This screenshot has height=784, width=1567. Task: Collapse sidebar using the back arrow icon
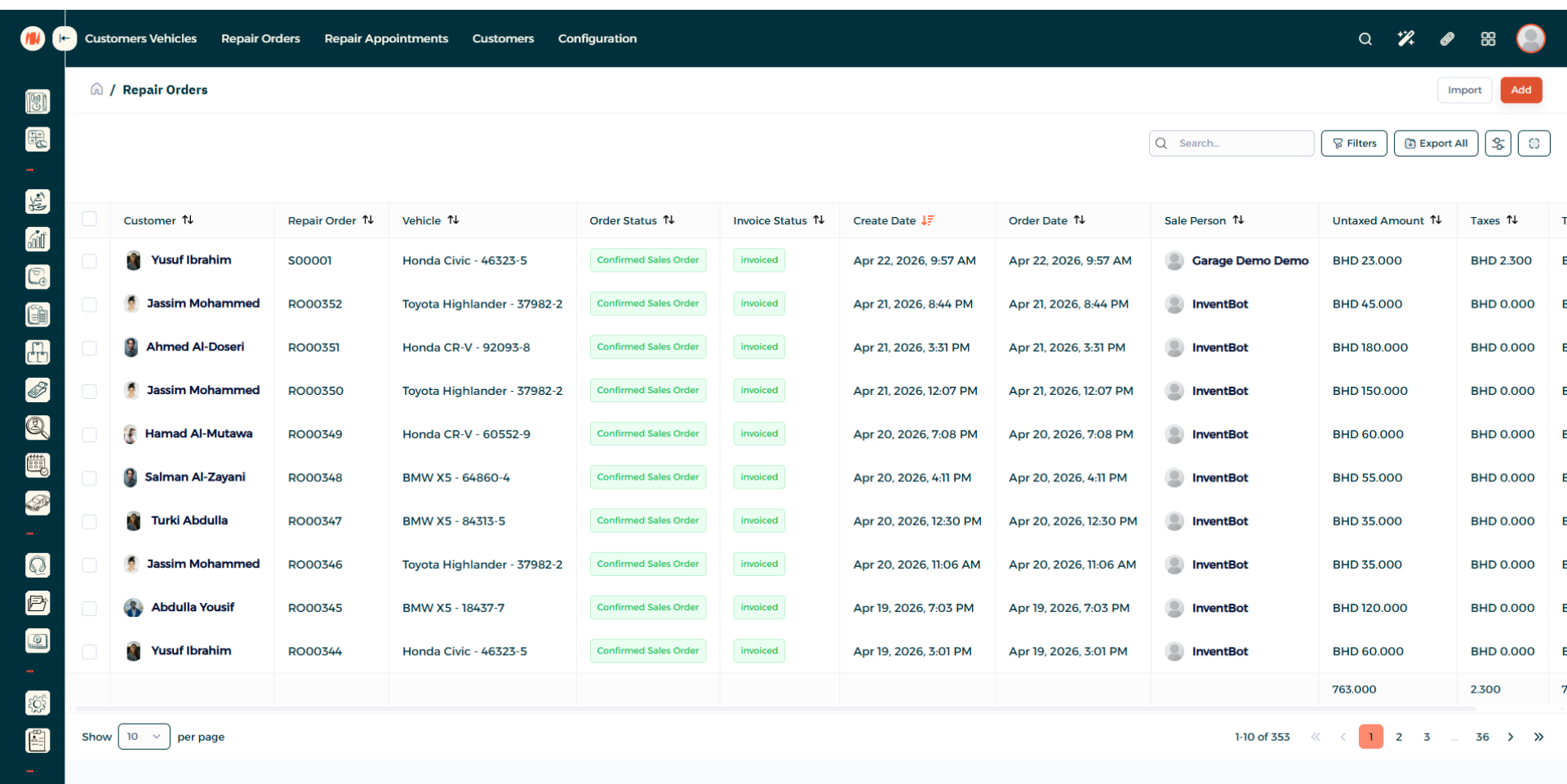[x=64, y=38]
